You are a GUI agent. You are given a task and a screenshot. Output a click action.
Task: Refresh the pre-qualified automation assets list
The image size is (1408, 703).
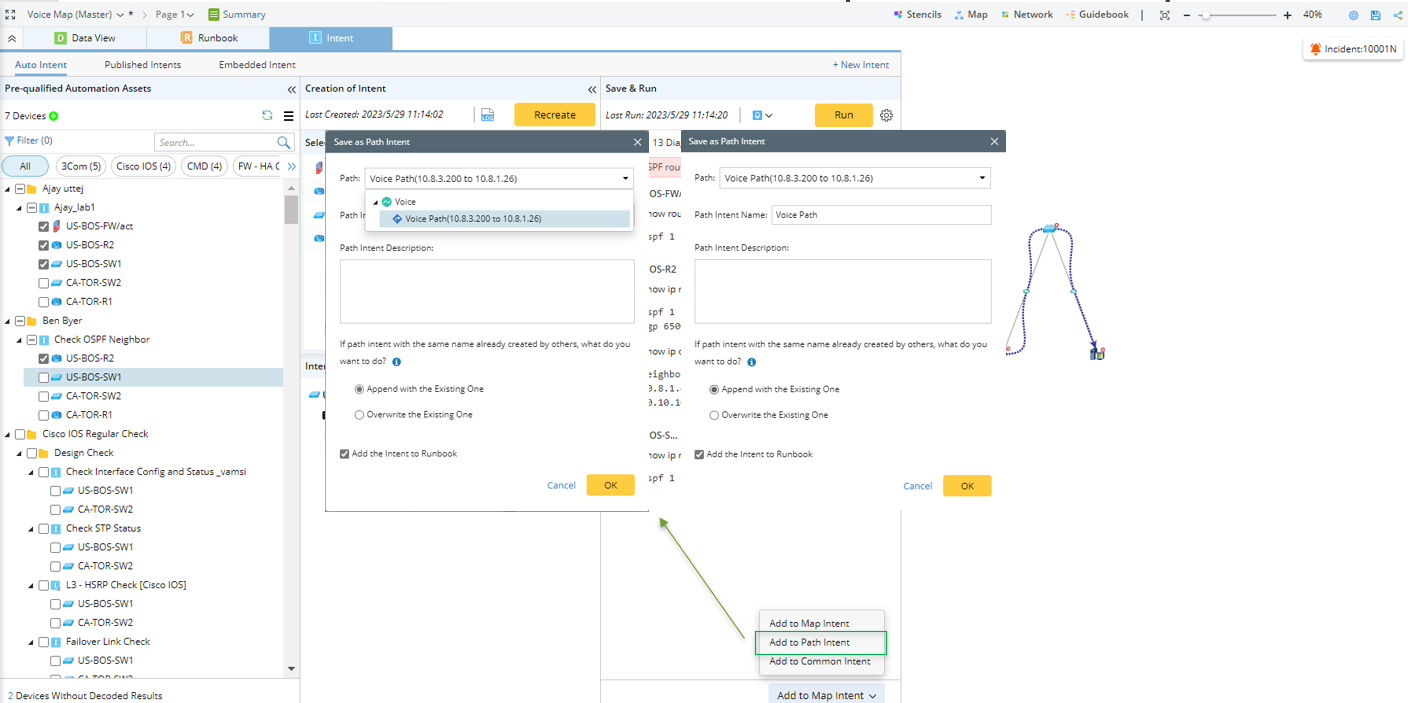click(267, 116)
